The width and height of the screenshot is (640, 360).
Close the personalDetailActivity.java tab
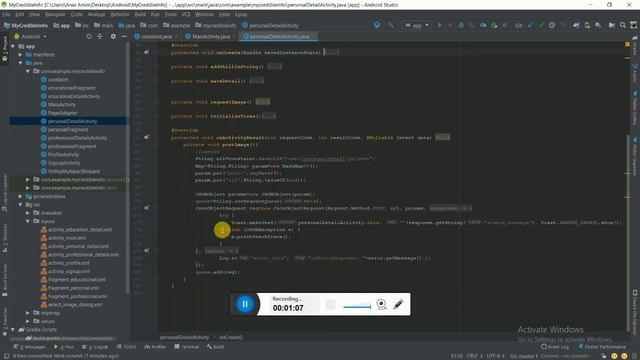coord(313,36)
